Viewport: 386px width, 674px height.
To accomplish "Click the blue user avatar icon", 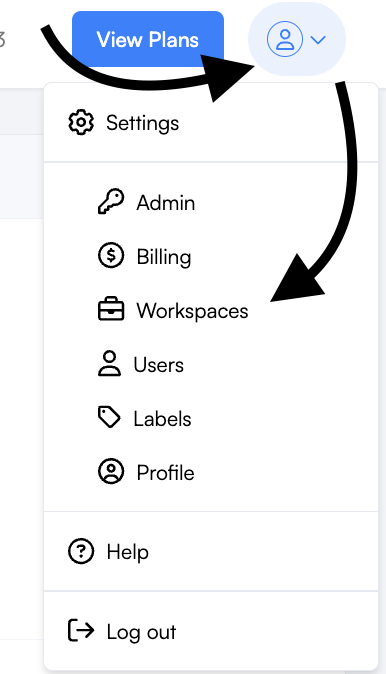I will (x=285, y=40).
